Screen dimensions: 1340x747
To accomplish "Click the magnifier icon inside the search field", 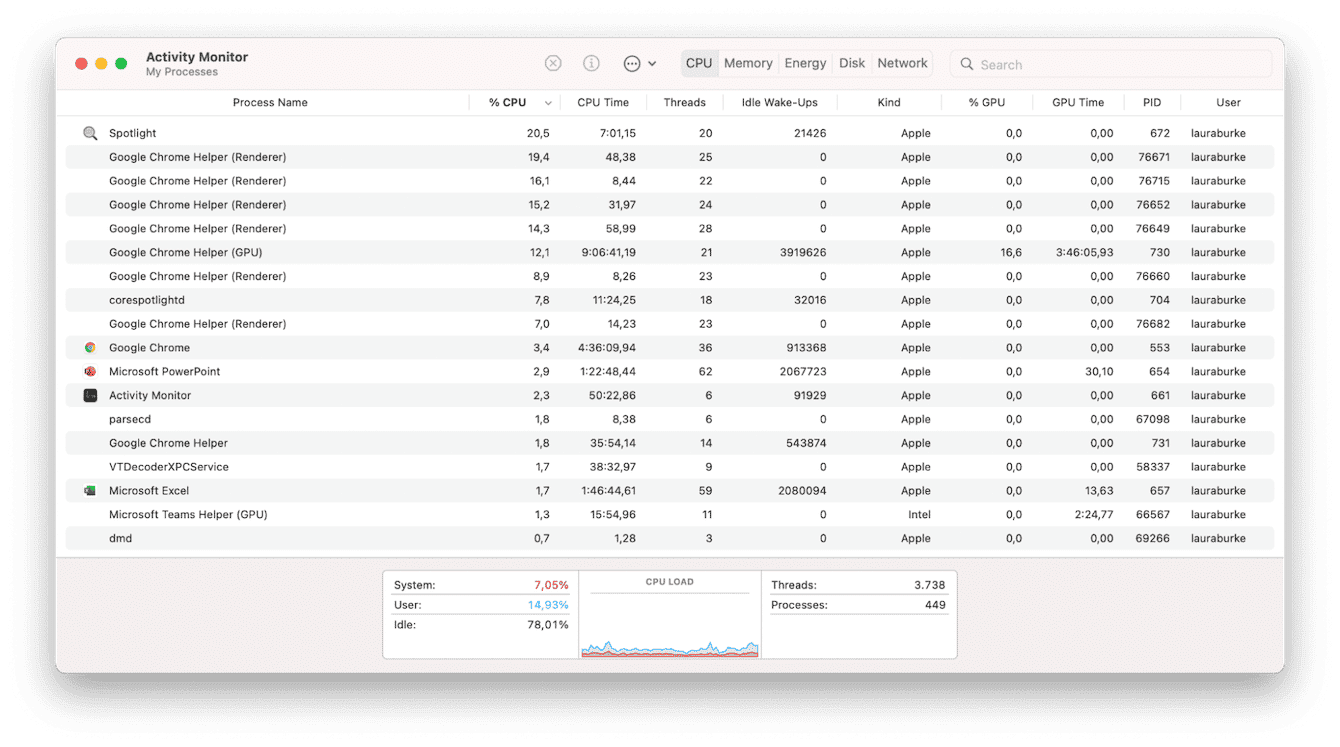I will pyautogui.click(x=966, y=64).
